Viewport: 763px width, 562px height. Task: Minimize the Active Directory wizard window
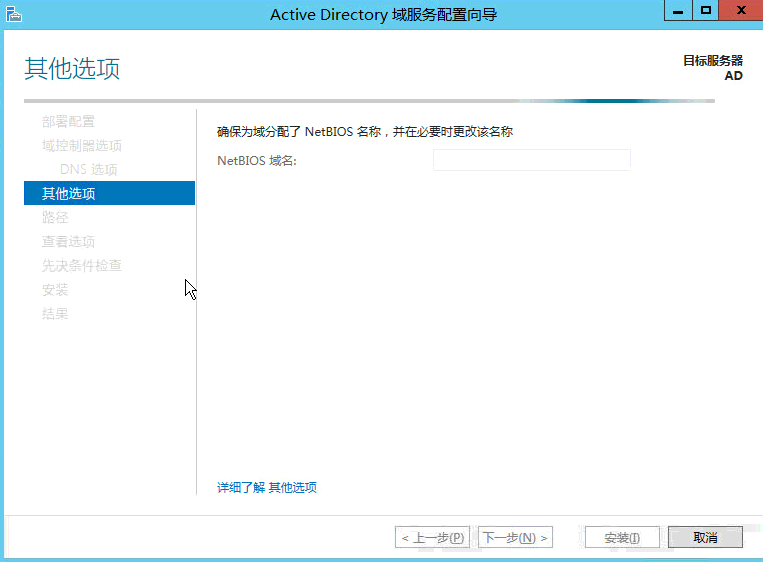pos(678,11)
